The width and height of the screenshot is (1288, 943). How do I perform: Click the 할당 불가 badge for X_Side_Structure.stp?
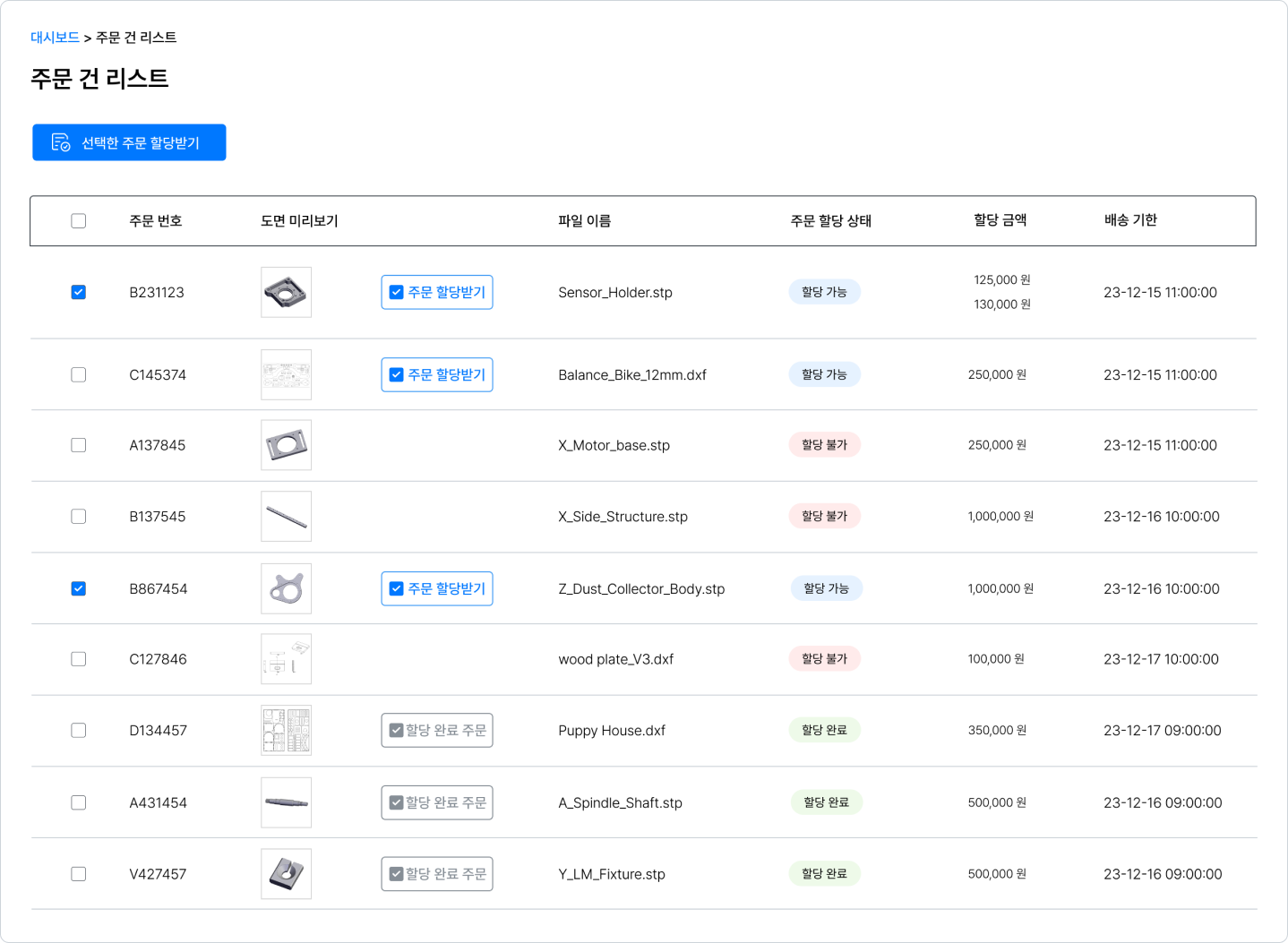[x=825, y=516]
